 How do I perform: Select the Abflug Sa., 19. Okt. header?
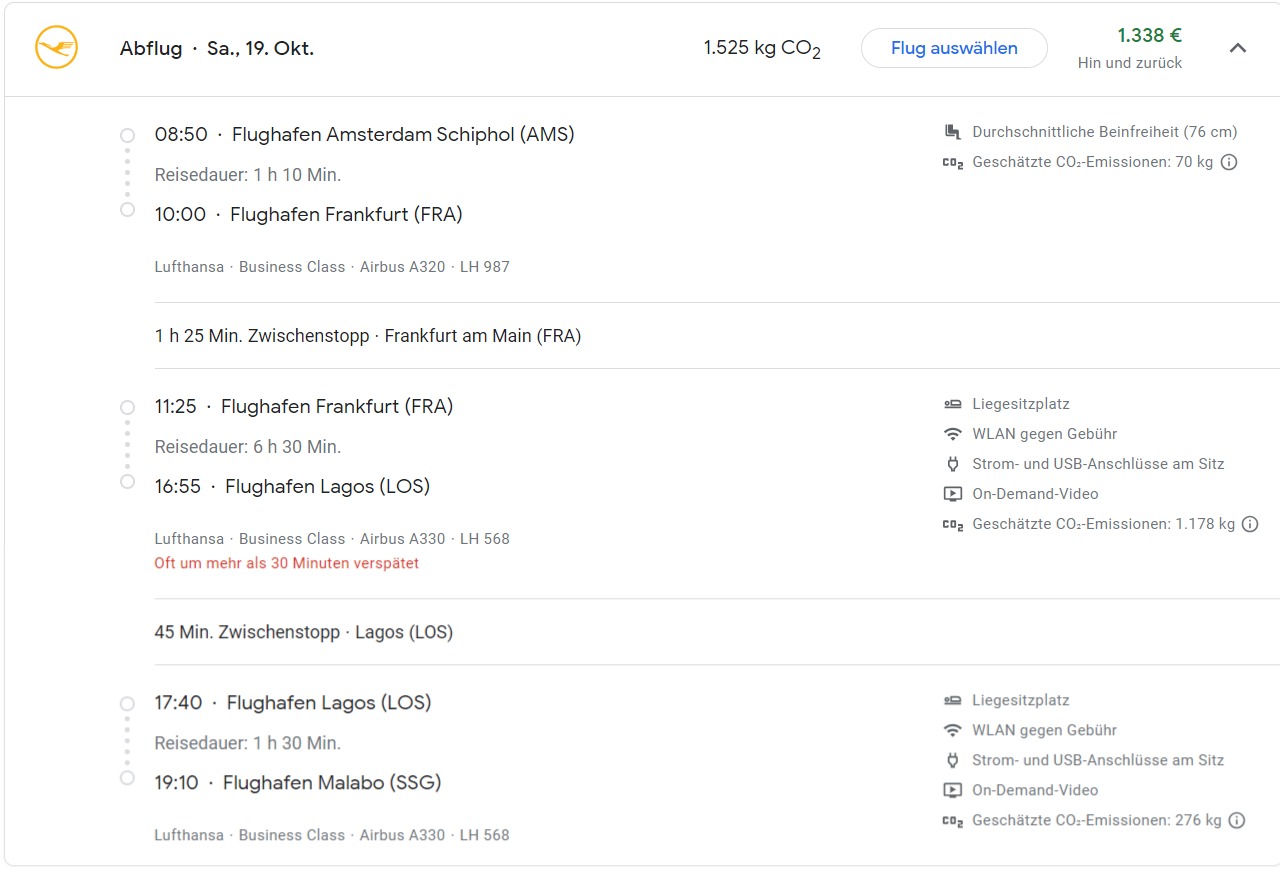pyautogui.click(x=216, y=48)
